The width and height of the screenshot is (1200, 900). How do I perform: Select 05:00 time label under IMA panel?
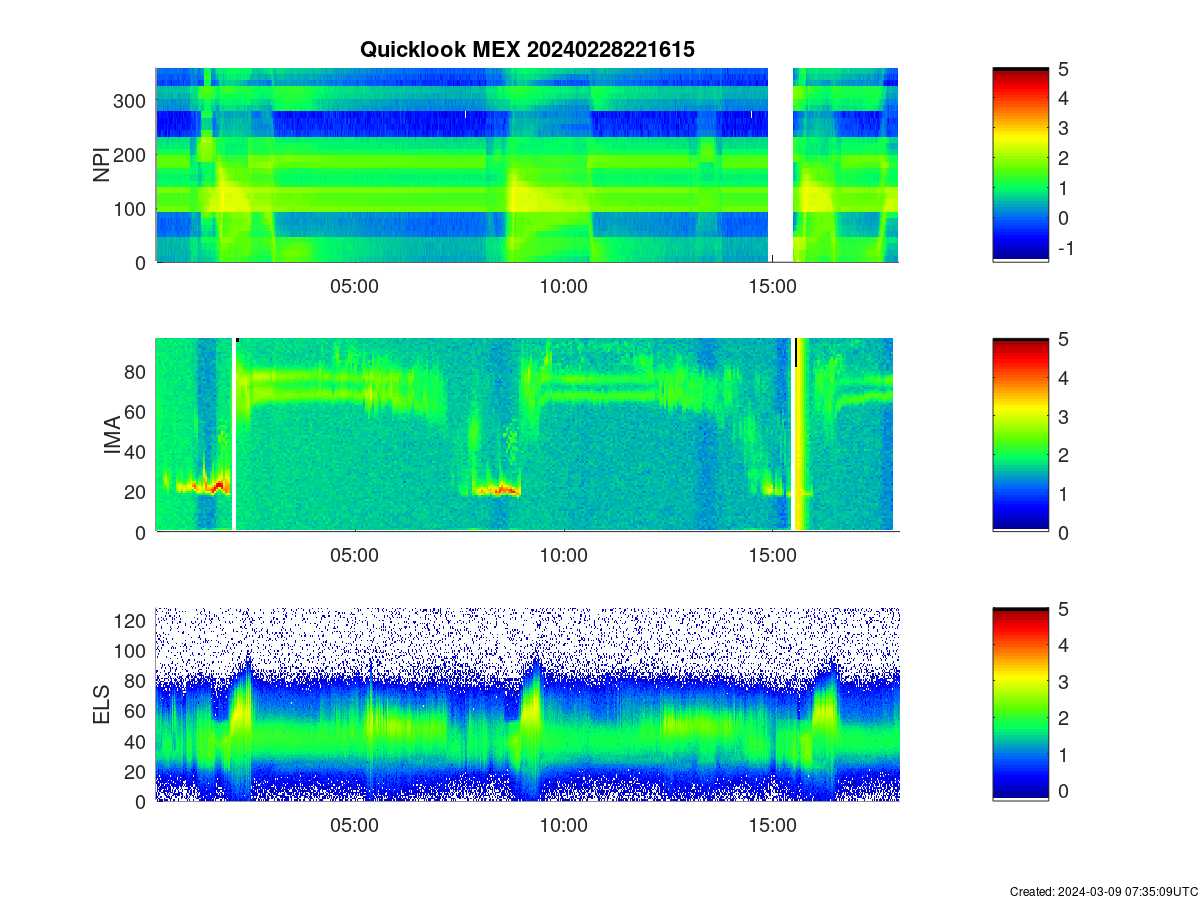pos(354,557)
